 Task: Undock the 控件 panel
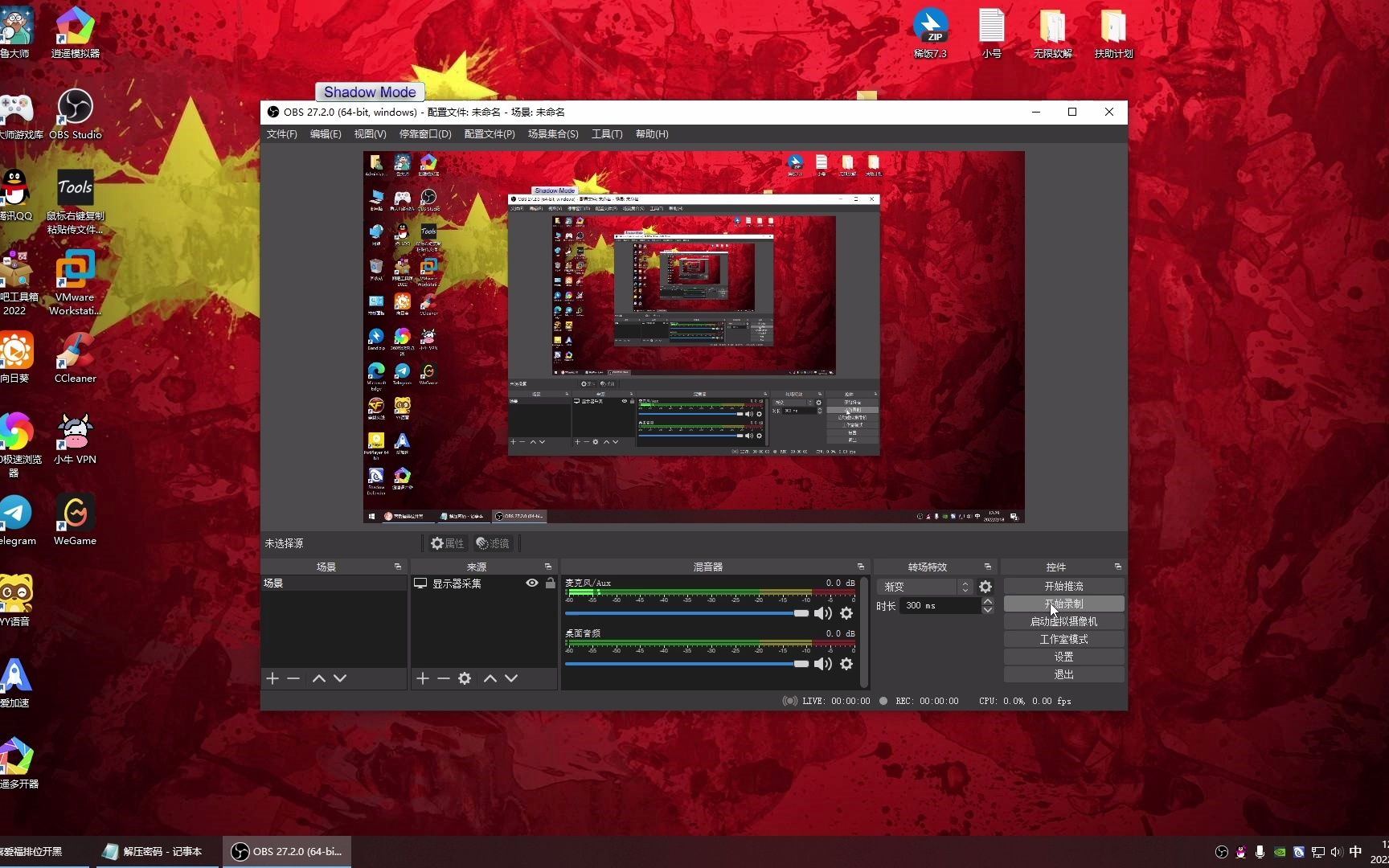(1117, 567)
